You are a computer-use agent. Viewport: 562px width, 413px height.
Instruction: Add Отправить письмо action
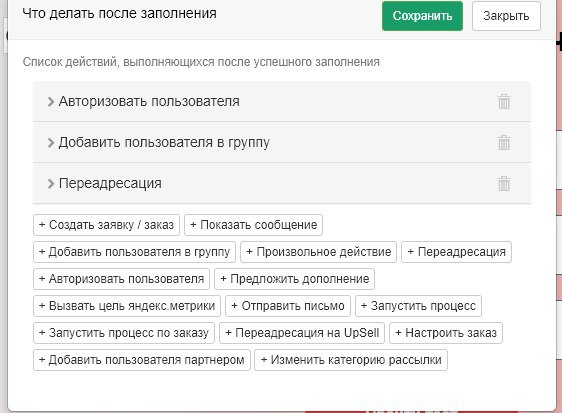[x=288, y=306]
